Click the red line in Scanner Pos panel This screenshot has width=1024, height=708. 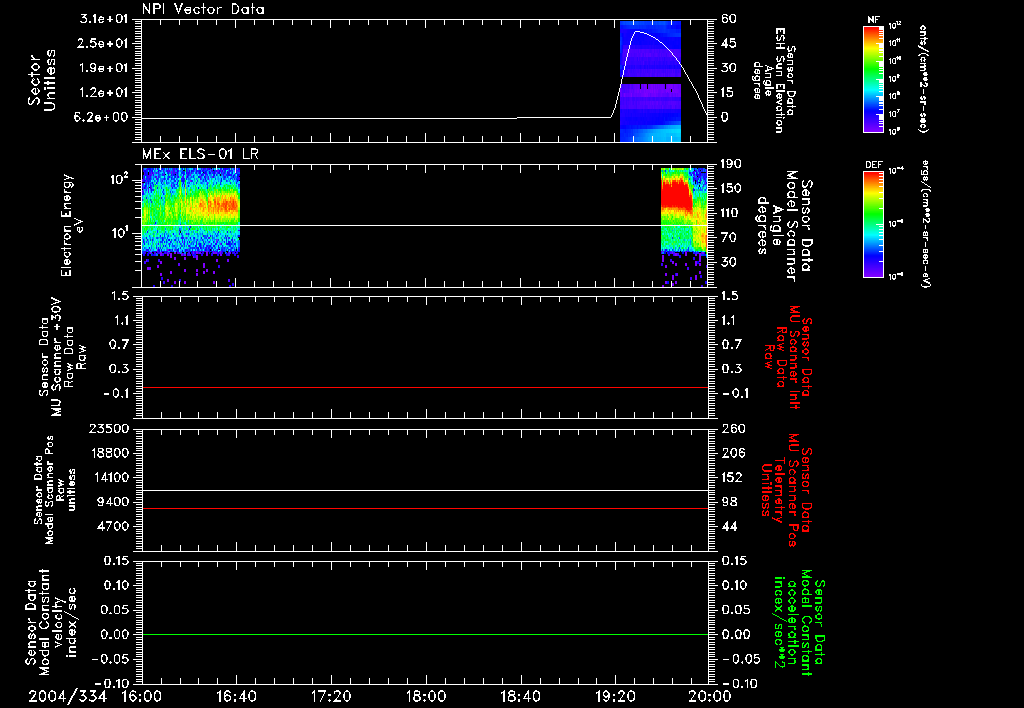point(425,508)
